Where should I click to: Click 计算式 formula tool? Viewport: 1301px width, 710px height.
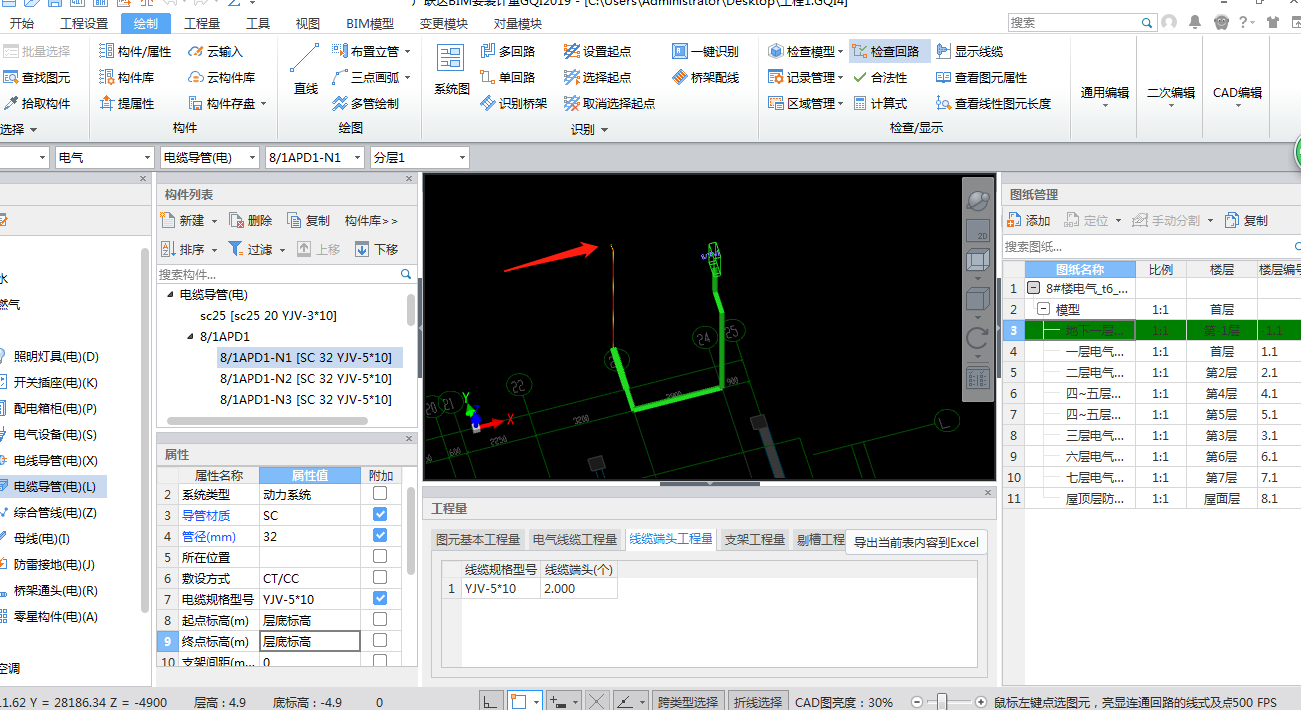click(x=879, y=103)
